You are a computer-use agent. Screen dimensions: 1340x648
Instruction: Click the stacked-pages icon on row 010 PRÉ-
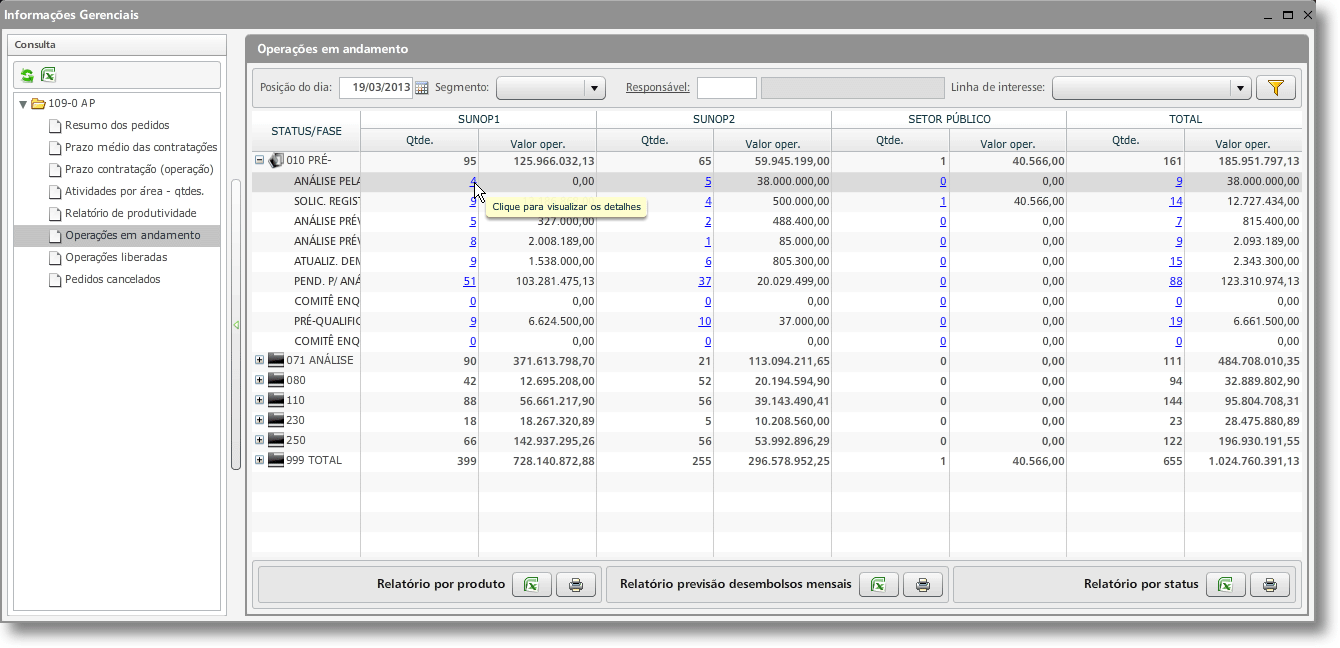click(x=276, y=160)
